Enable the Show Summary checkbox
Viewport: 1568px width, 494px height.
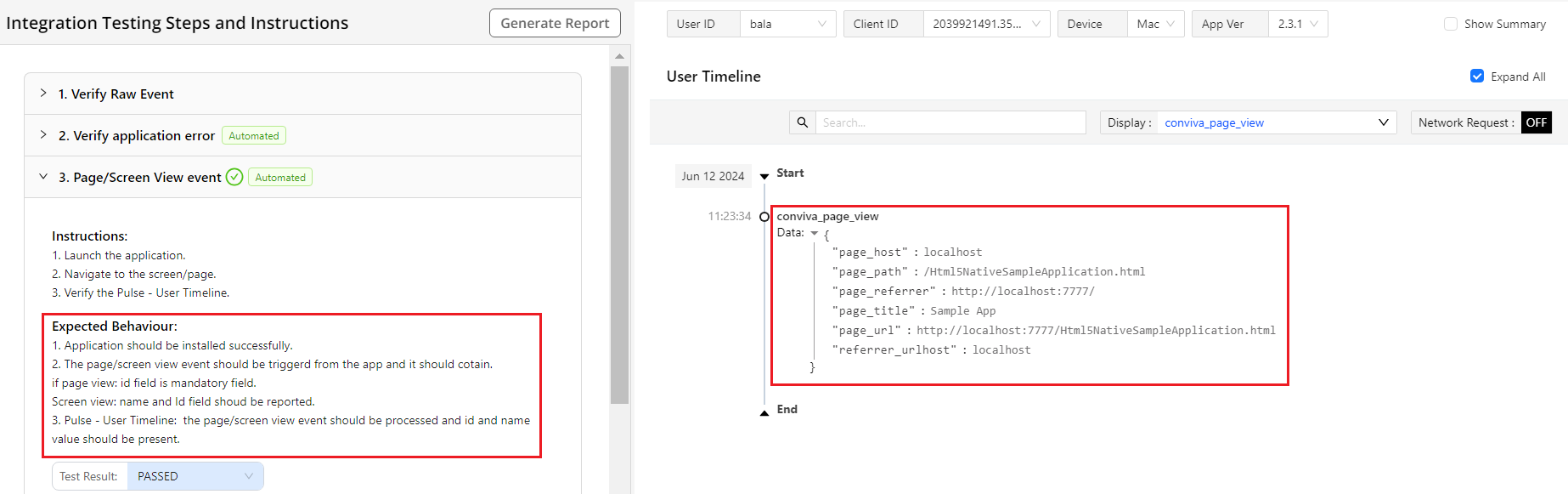point(1451,24)
